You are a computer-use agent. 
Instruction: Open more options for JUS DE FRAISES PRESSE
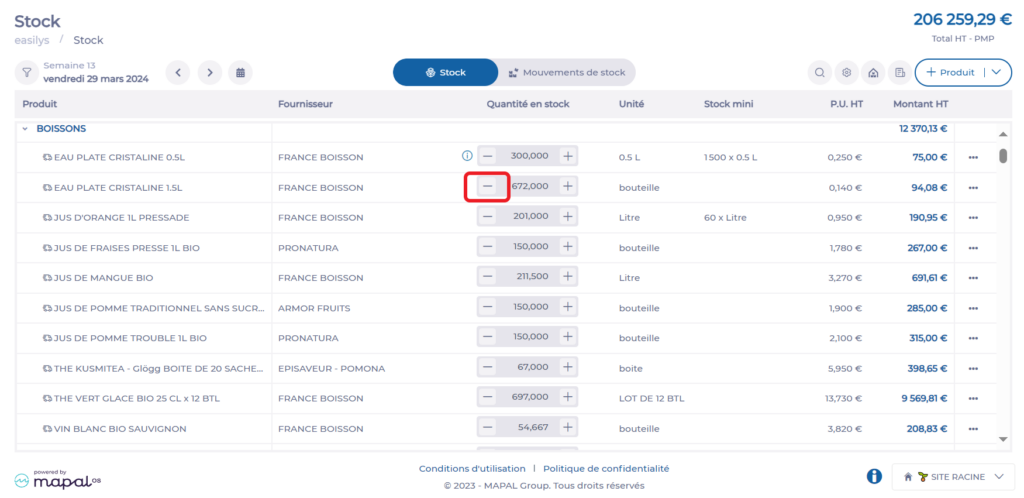coord(973,248)
